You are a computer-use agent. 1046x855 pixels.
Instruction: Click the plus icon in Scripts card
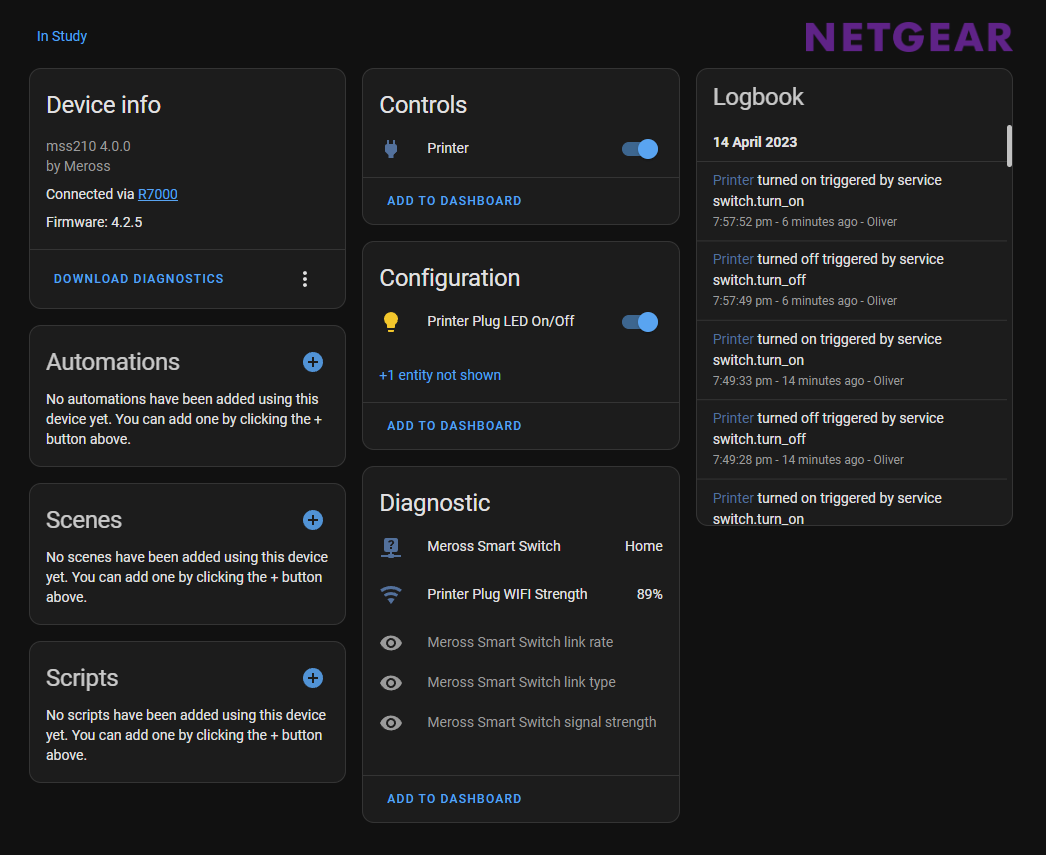pyautogui.click(x=313, y=678)
